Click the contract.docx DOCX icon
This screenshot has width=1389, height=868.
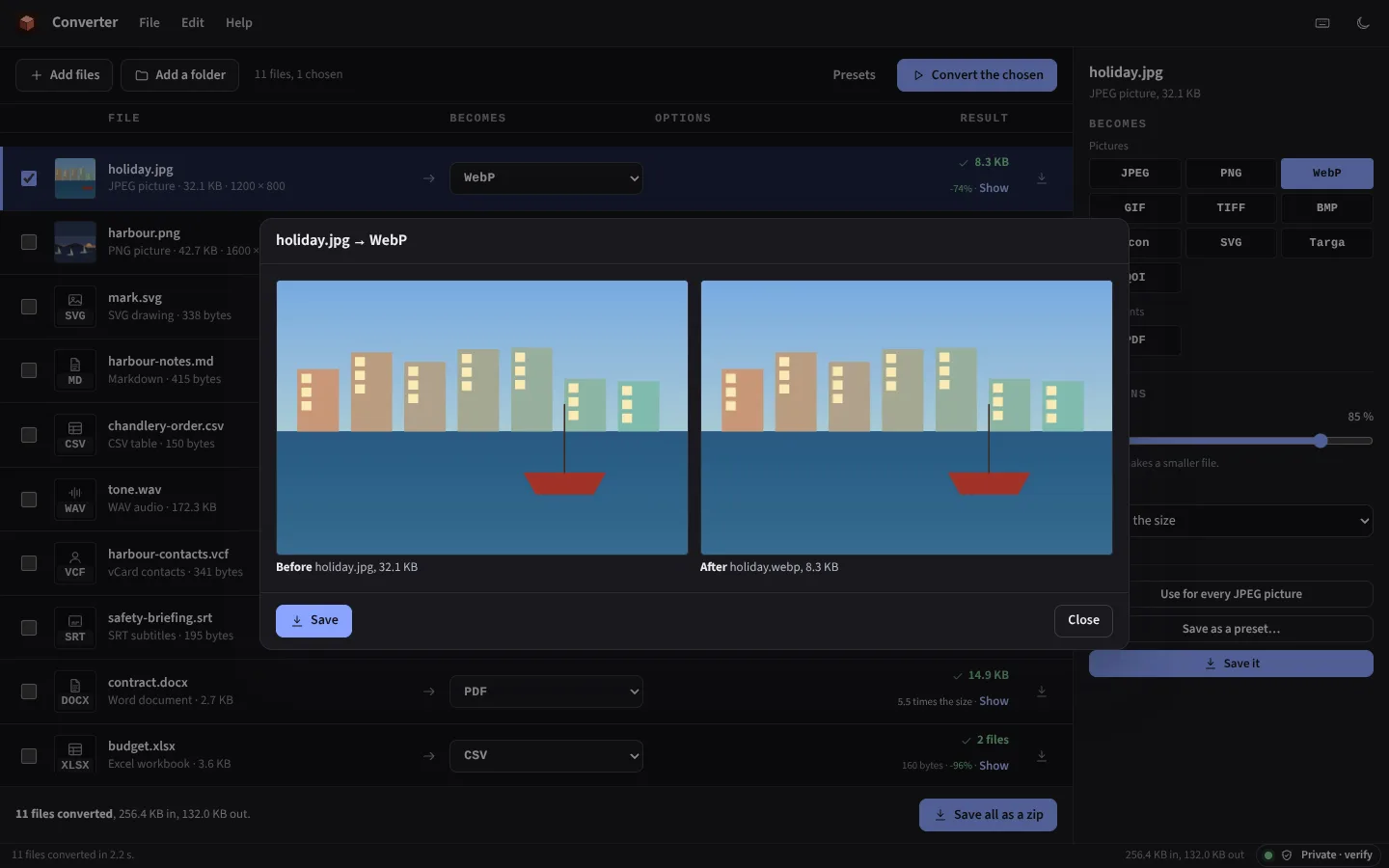point(75,692)
